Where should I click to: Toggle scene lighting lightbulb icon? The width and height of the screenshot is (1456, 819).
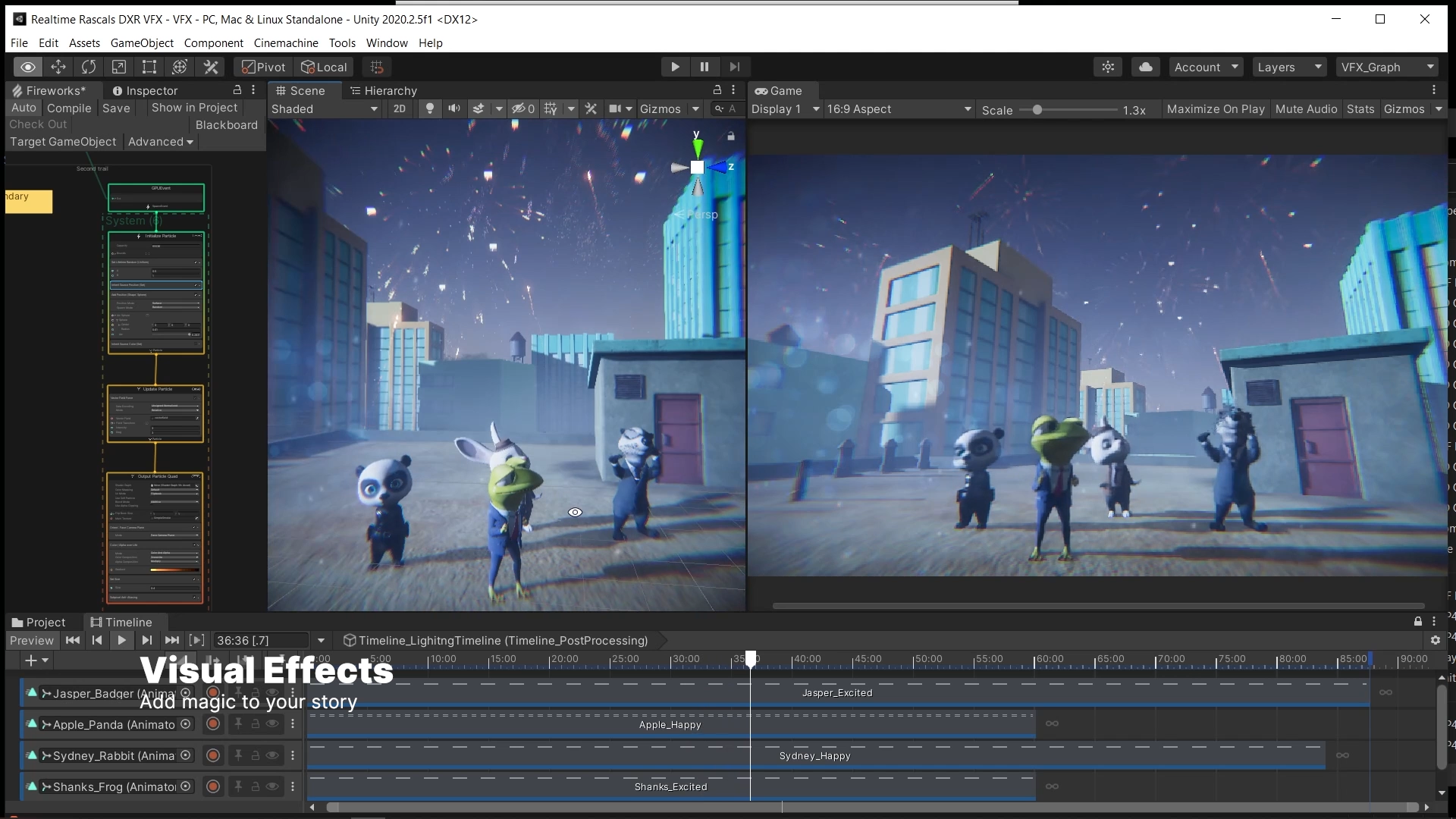[430, 108]
